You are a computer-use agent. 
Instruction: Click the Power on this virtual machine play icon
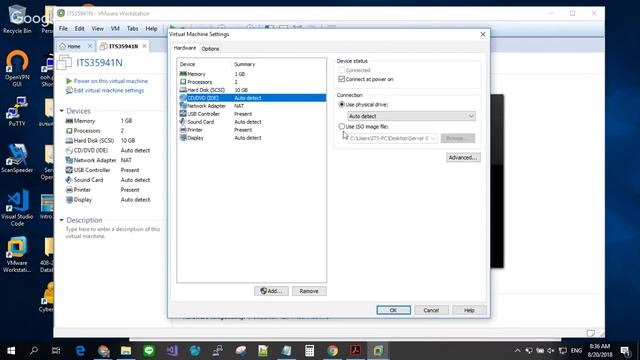tap(69, 81)
